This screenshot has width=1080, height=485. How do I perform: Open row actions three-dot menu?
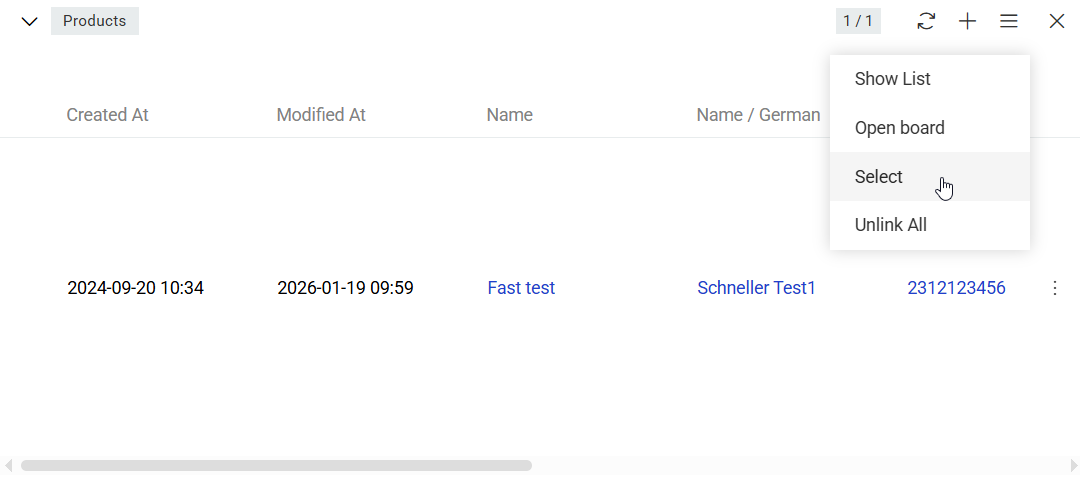(x=1055, y=288)
